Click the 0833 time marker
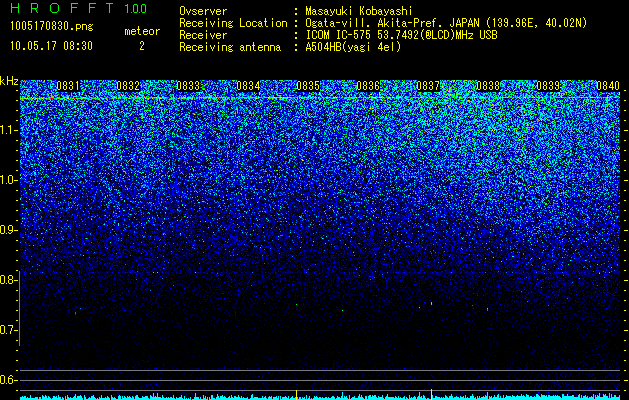Viewport: 629px width, 400px height. point(188,86)
